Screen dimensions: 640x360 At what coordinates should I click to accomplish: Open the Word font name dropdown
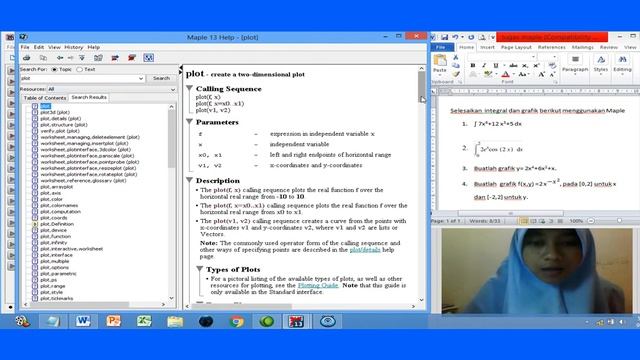pos(533,57)
